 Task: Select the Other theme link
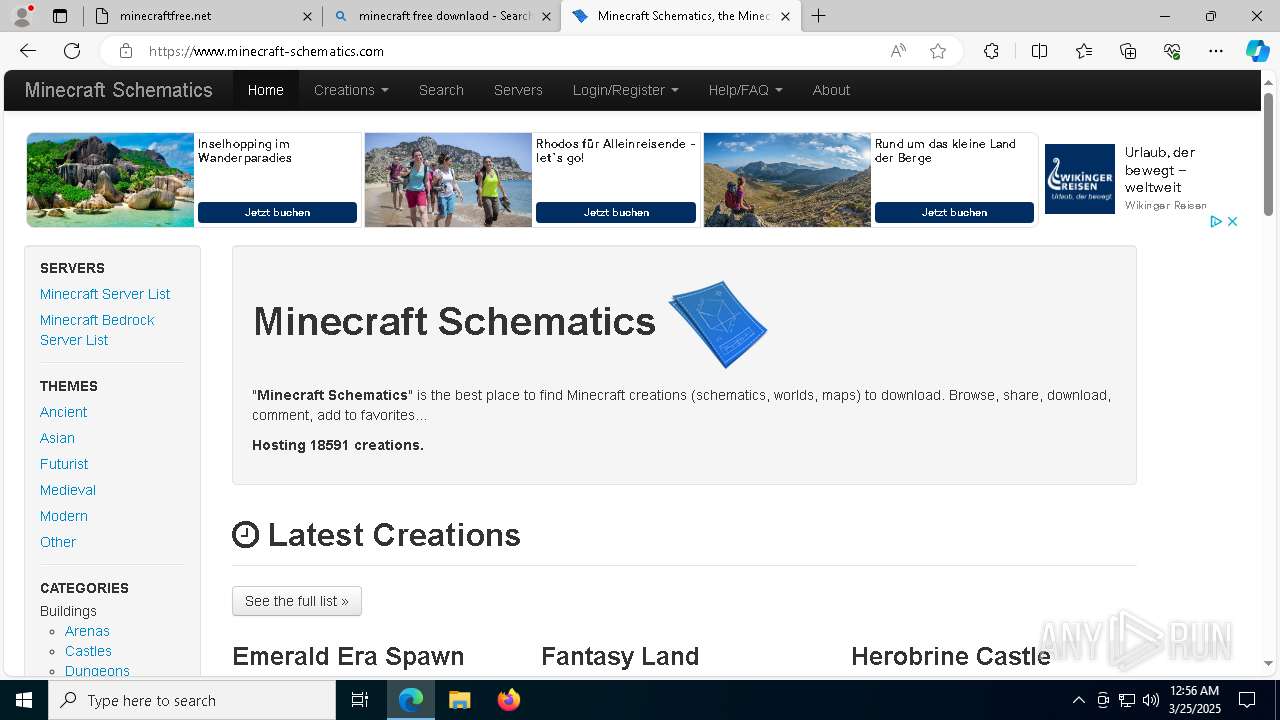tap(58, 542)
